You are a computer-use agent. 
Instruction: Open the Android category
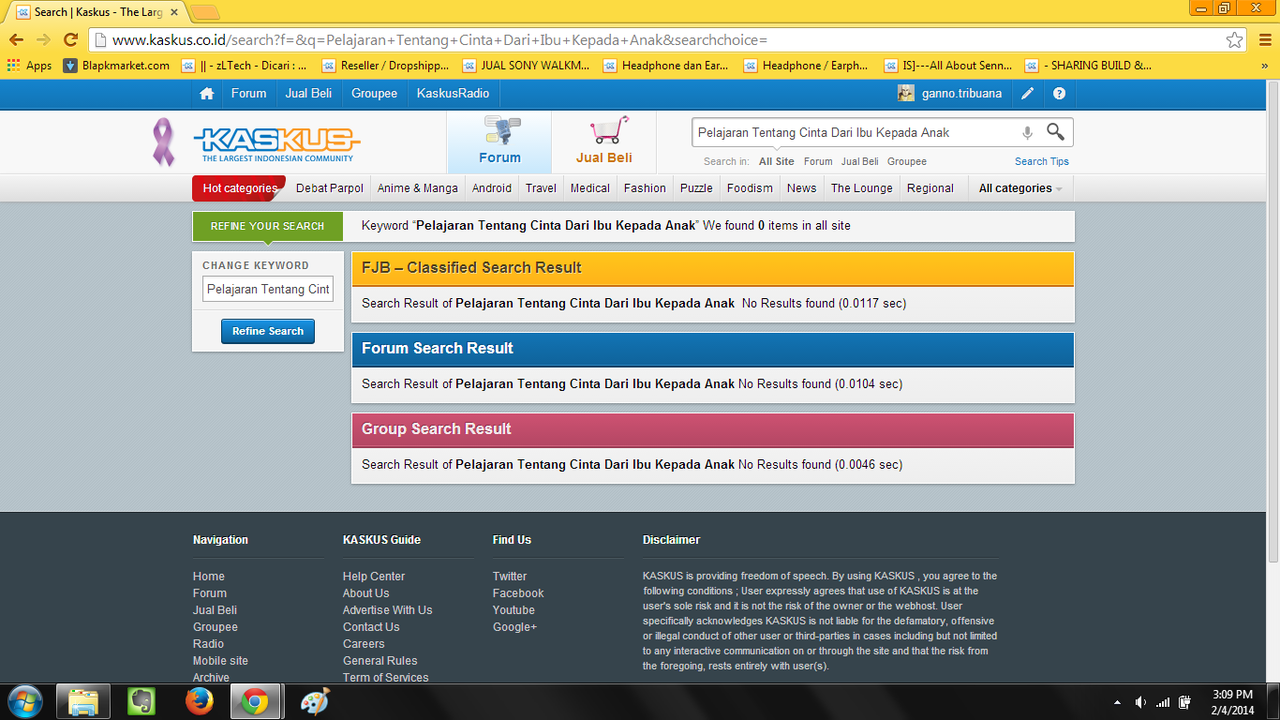click(x=492, y=188)
